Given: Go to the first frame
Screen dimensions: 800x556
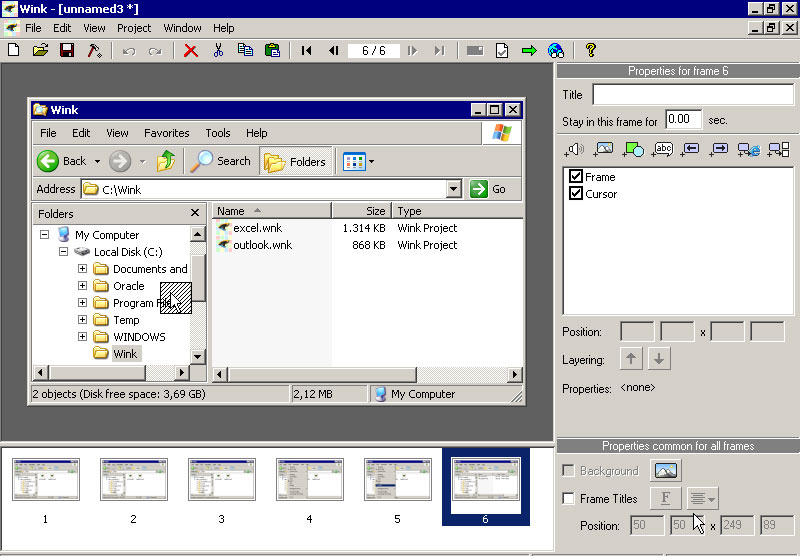Looking at the screenshot, I should [x=306, y=50].
